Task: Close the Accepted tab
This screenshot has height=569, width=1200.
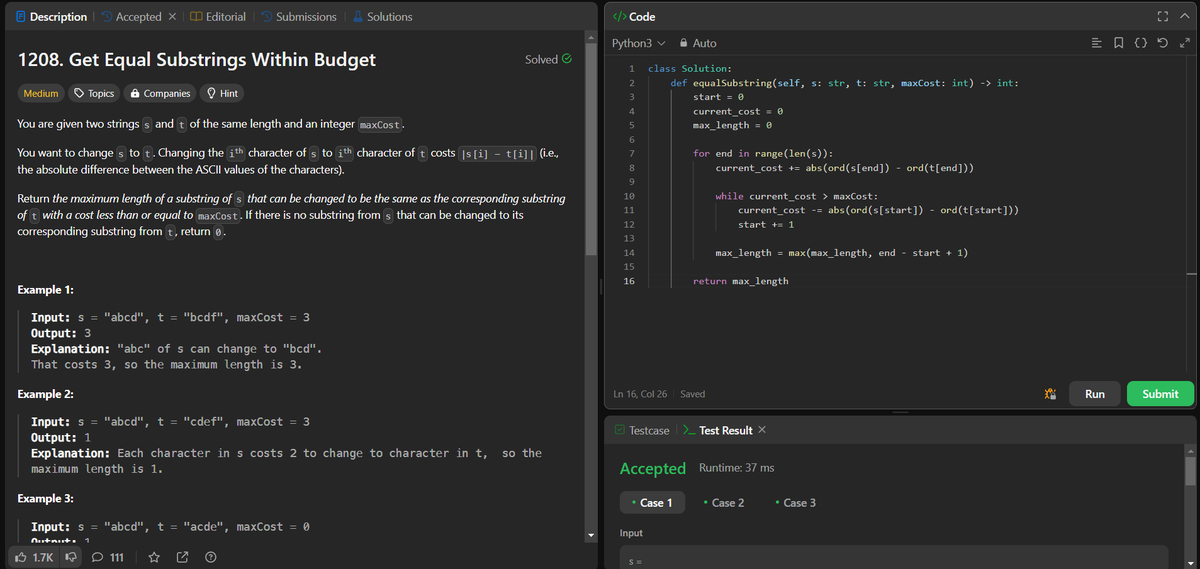Action: [171, 17]
